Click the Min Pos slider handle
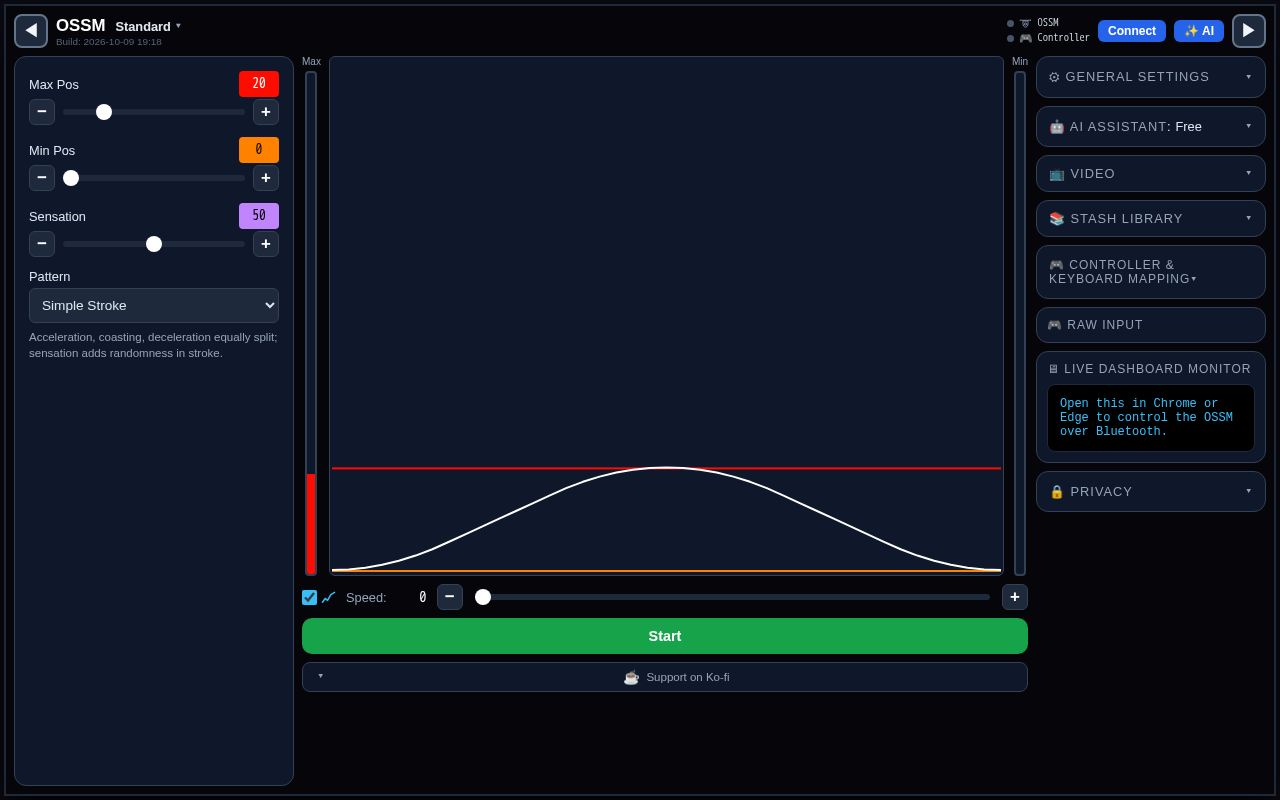 tap(71, 178)
